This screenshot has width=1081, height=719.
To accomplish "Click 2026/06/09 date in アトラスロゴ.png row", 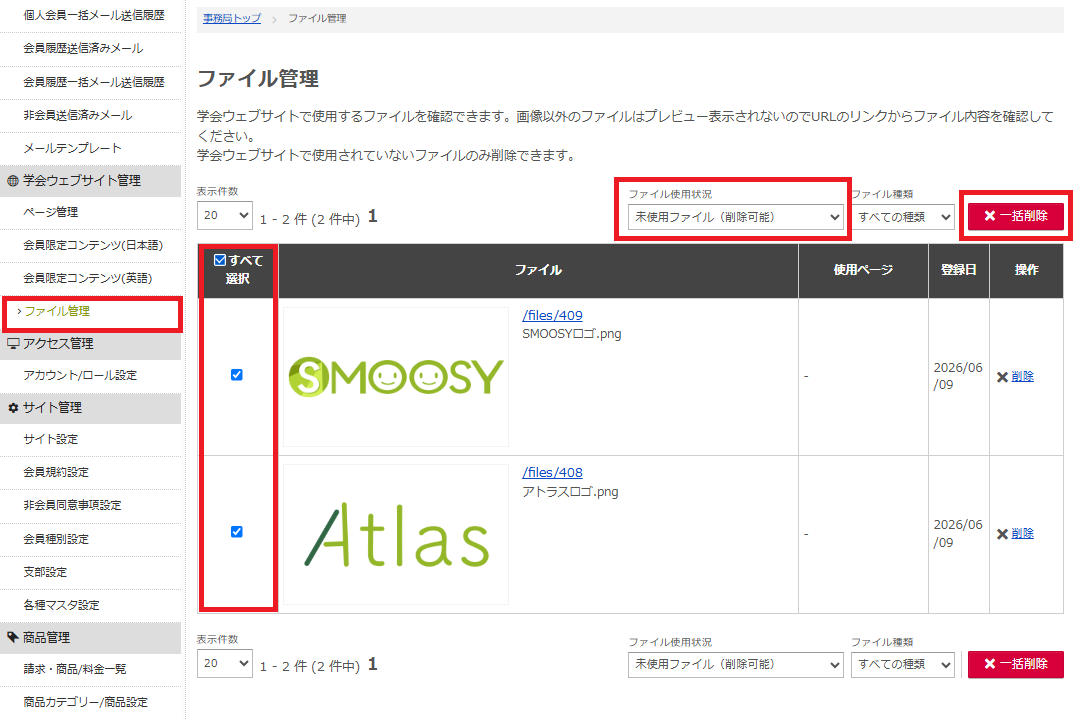I will click(958, 534).
